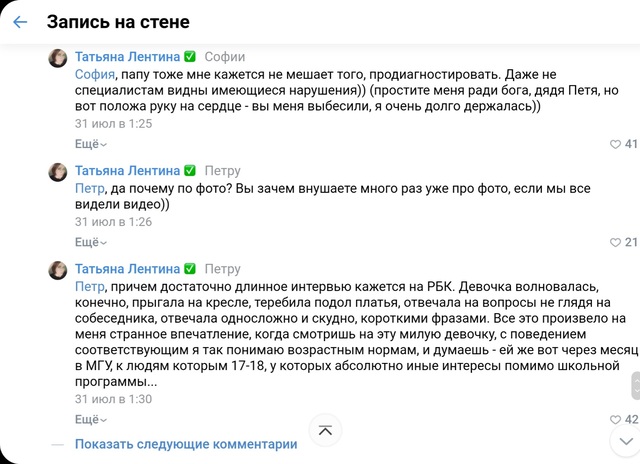
Task: Open avatar beside the 1:30 comment
Action: (x=58, y=270)
